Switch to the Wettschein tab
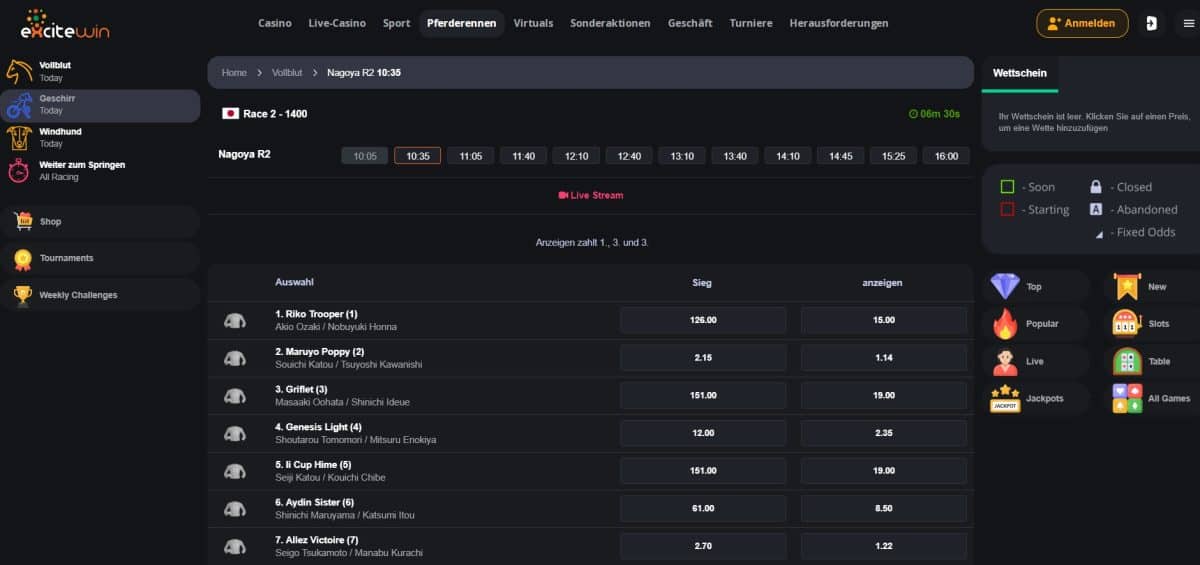Viewport: 1200px width, 565px height. [x=1020, y=73]
